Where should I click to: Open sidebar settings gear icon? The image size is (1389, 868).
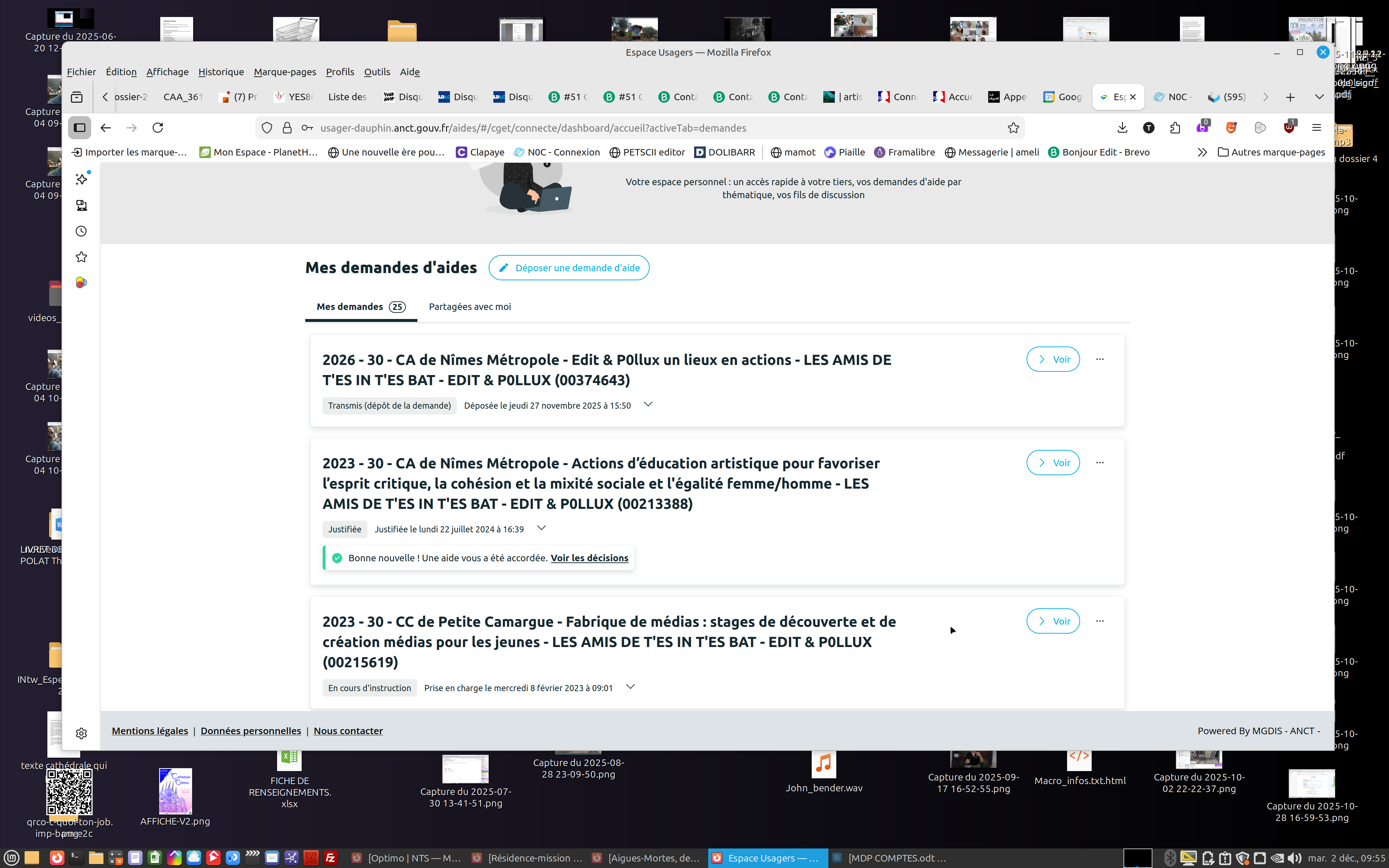click(81, 733)
